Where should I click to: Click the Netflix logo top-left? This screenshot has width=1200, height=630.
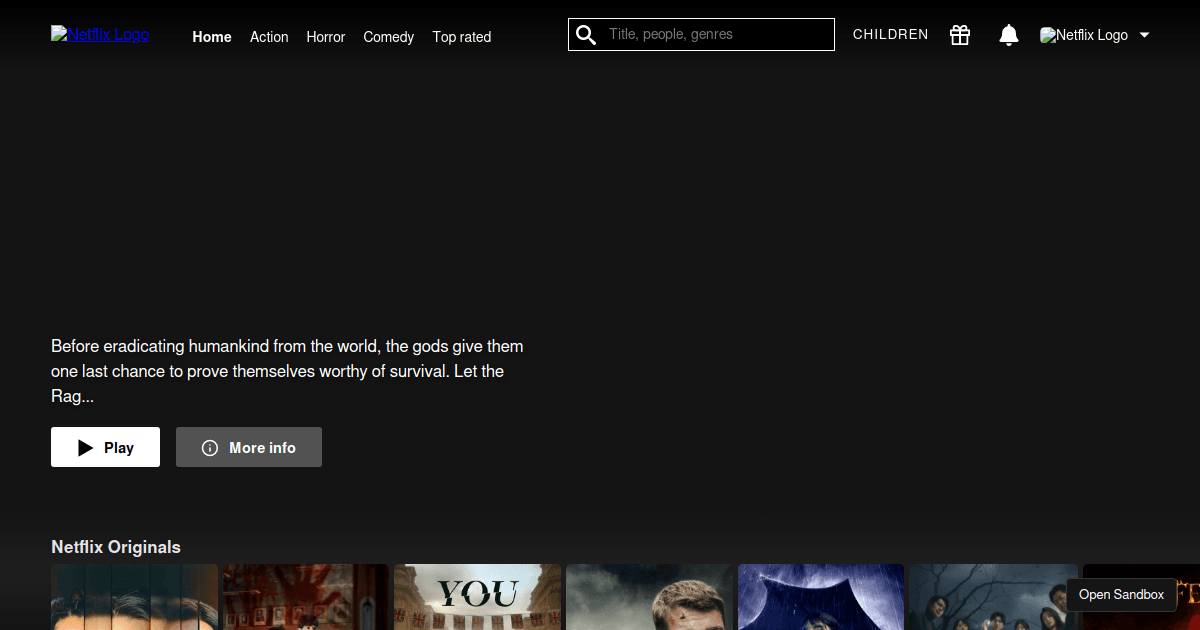pyautogui.click(x=100, y=34)
